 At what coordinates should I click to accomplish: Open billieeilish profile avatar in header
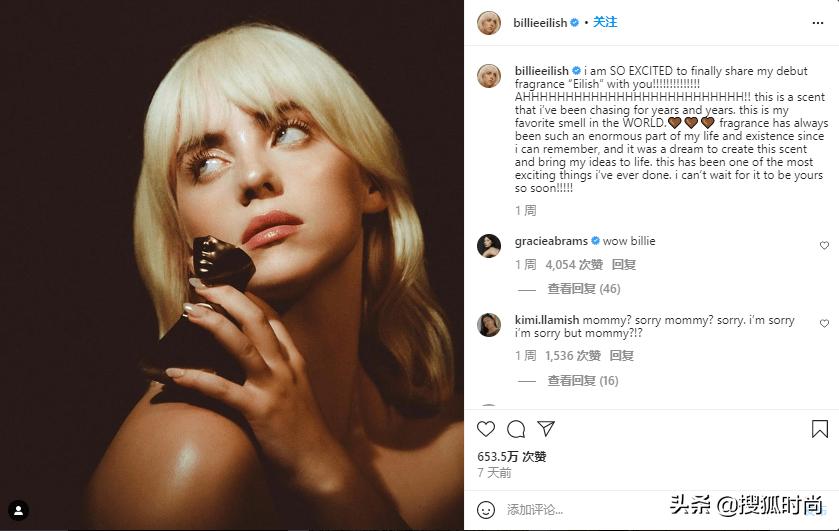coord(488,22)
